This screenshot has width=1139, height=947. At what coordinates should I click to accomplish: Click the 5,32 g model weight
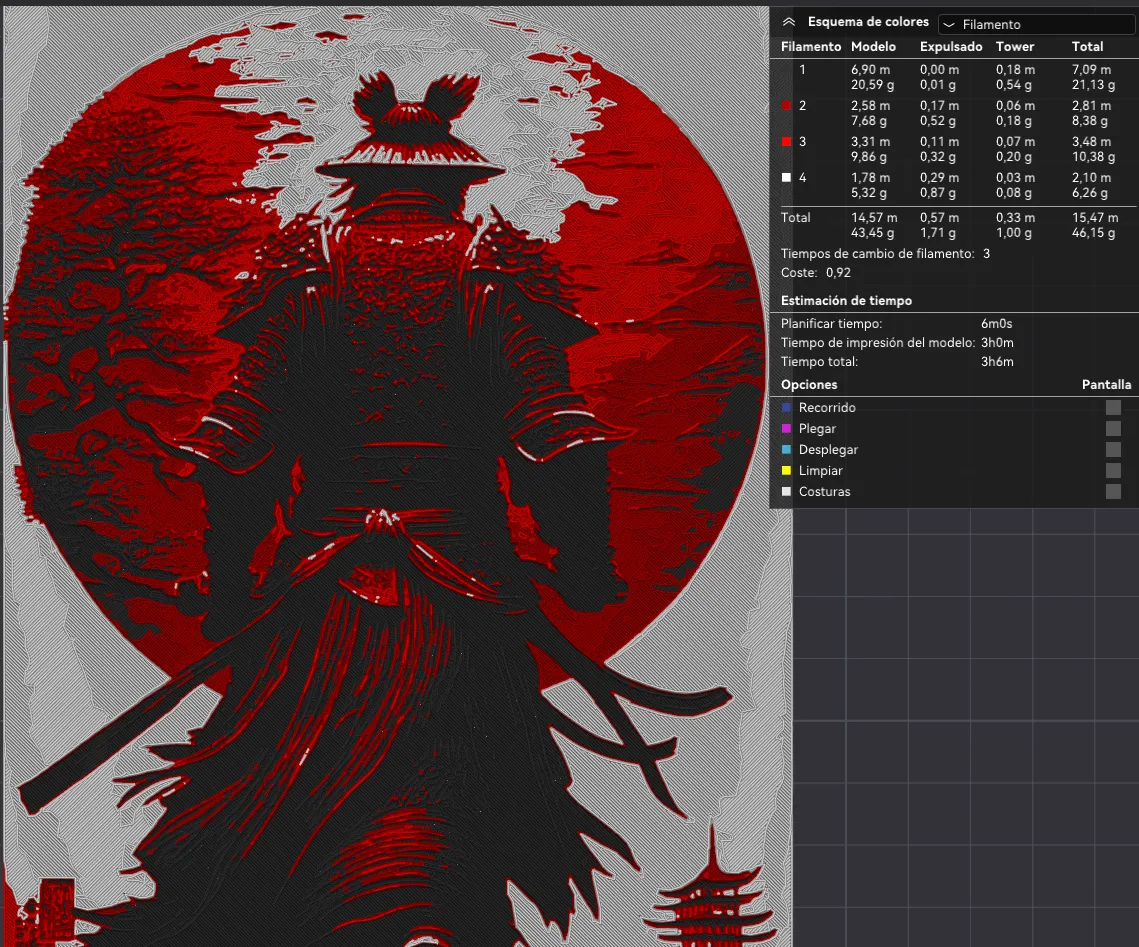(869, 193)
